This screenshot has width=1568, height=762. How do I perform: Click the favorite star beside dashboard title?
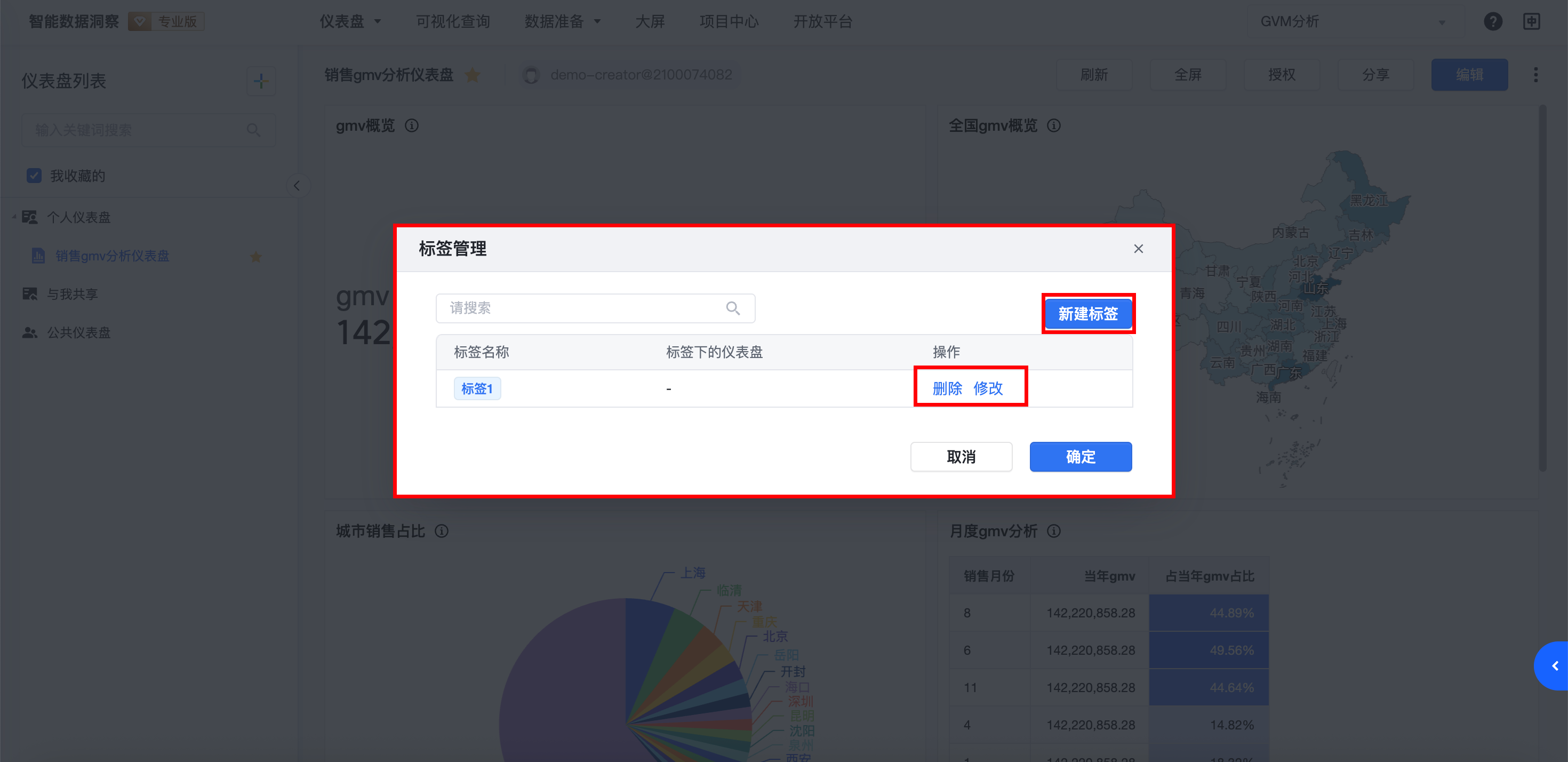click(473, 75)
